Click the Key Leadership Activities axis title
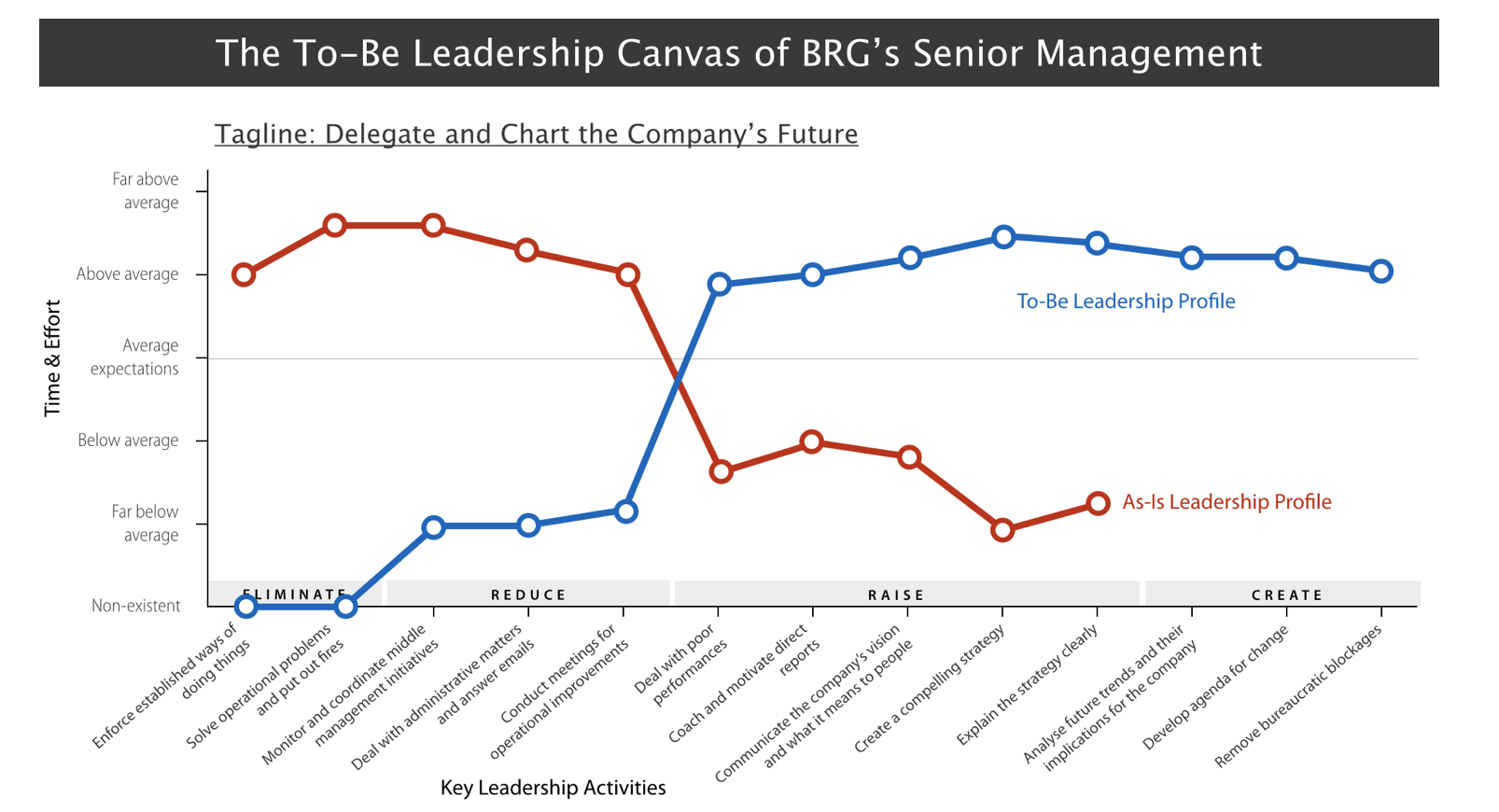This screenshot has height=812, width=1499. point(553,788)
